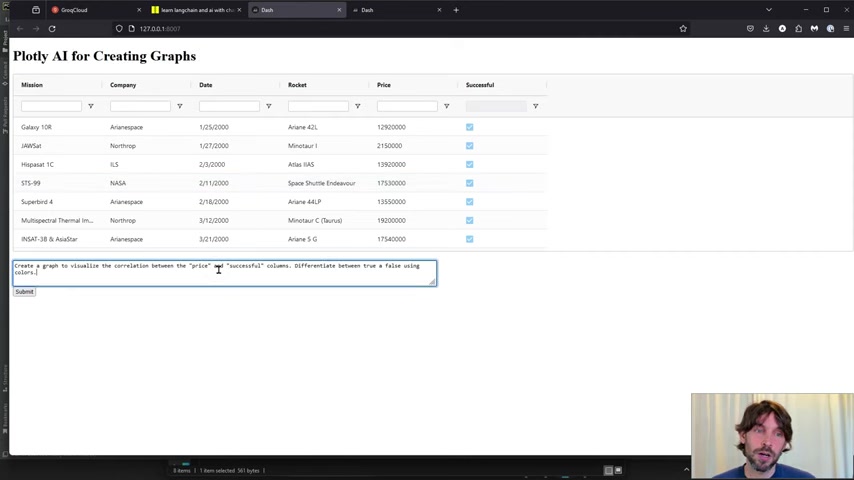Screen dimensions: 854x480
Task: Open filter menu for Price column
Action: coord(447,106)
